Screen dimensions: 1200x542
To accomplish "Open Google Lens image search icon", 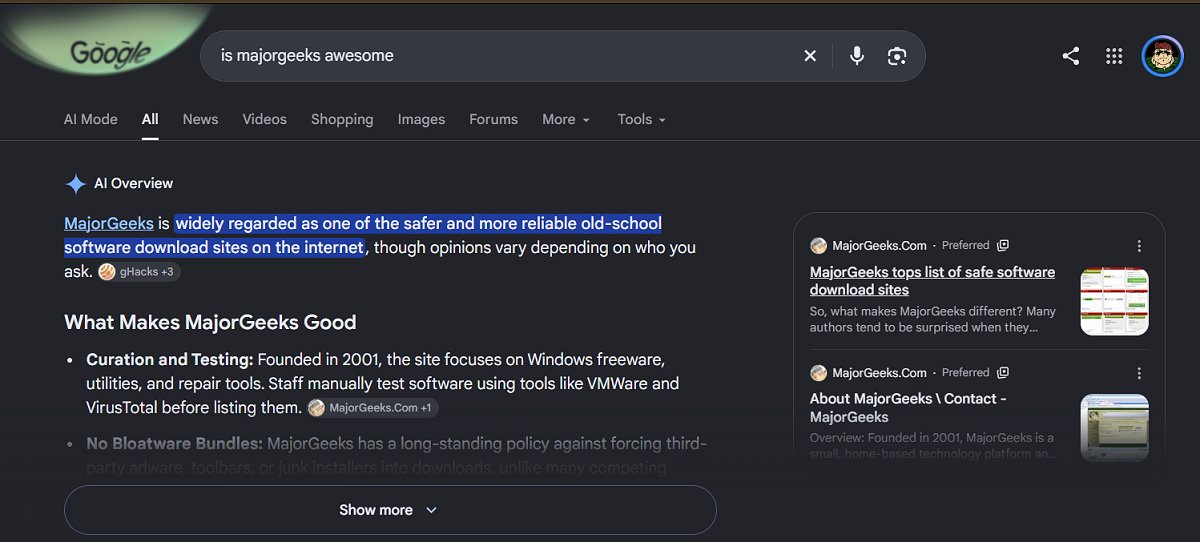I will [897, 56].
